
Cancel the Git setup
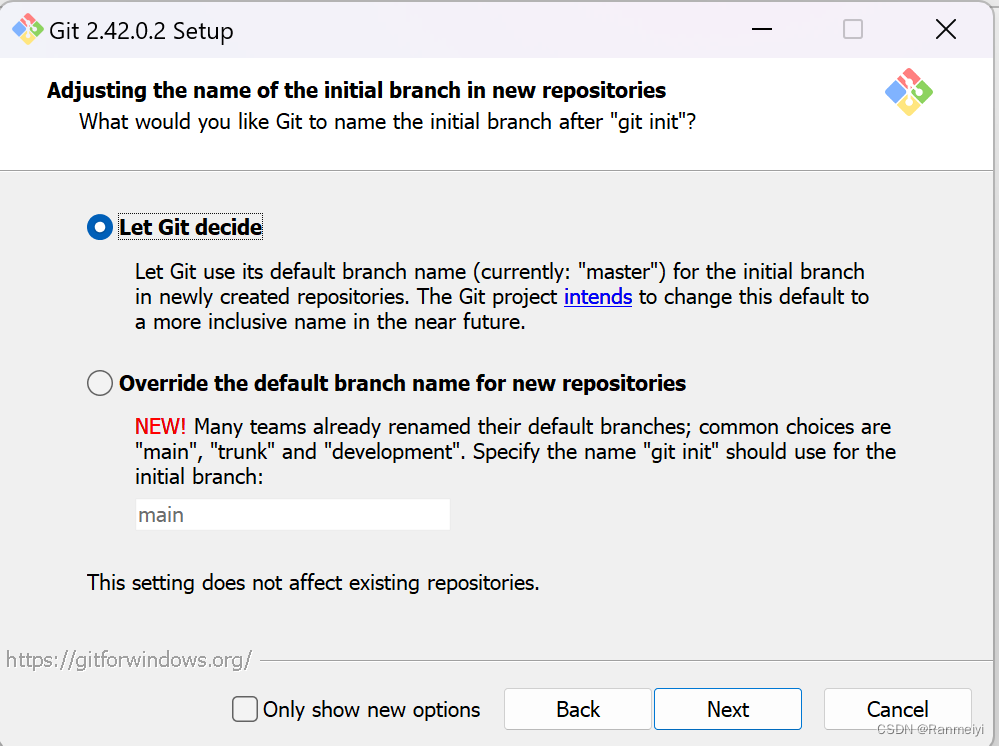[897, 709]
